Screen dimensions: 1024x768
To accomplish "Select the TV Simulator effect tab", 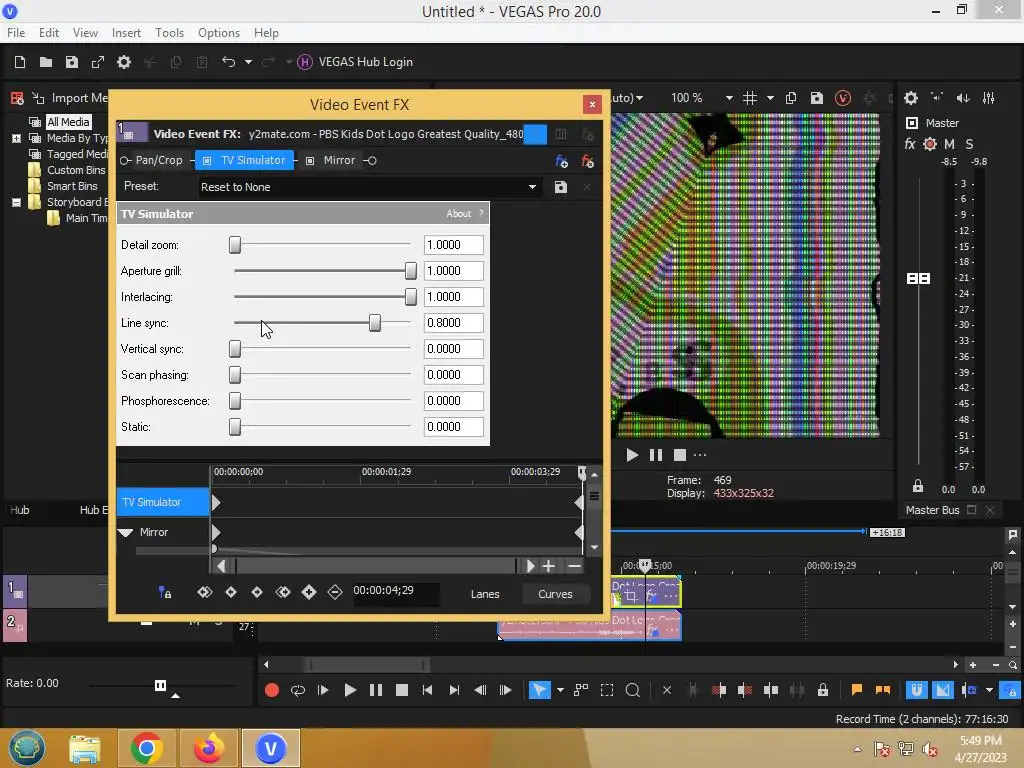I will click(x=245, y=161).
